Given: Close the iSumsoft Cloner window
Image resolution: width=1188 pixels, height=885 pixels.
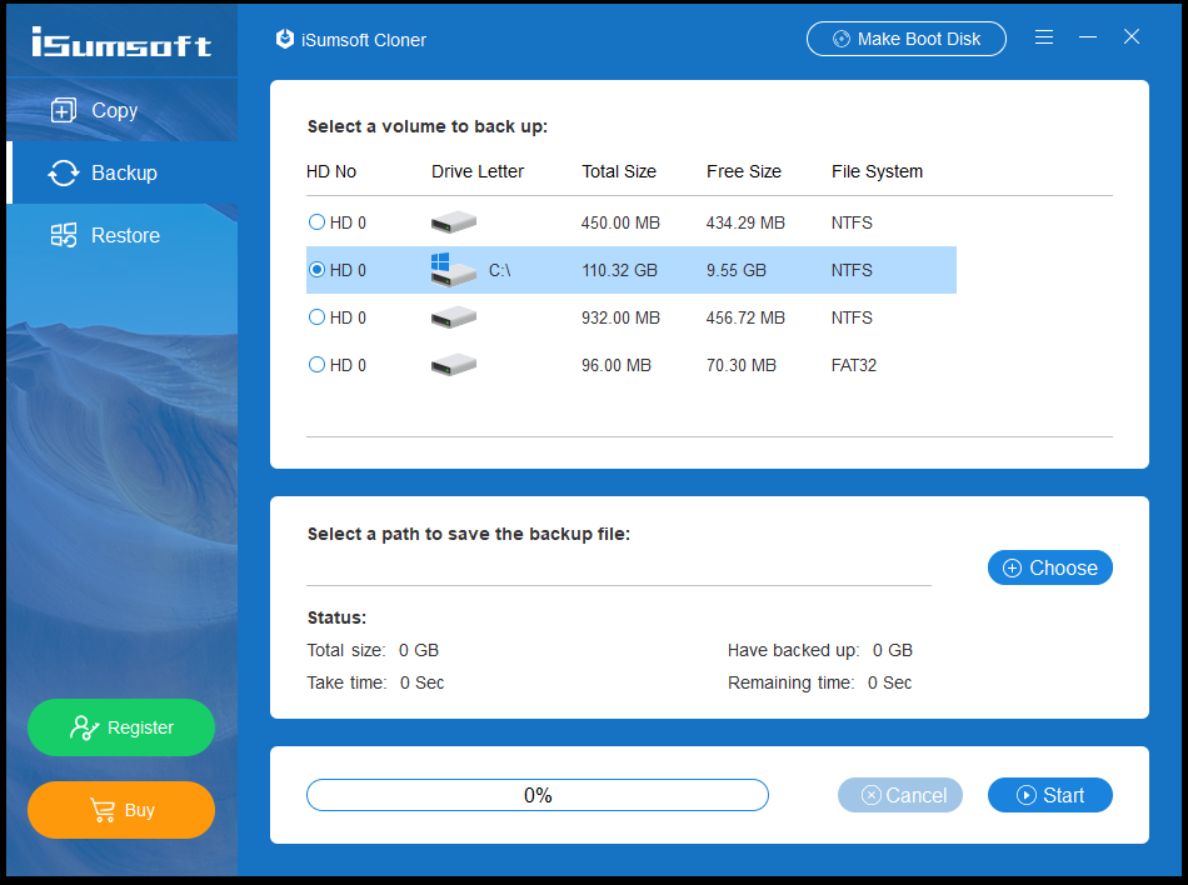Looking at the screenshot, I should click(1131, 37).
